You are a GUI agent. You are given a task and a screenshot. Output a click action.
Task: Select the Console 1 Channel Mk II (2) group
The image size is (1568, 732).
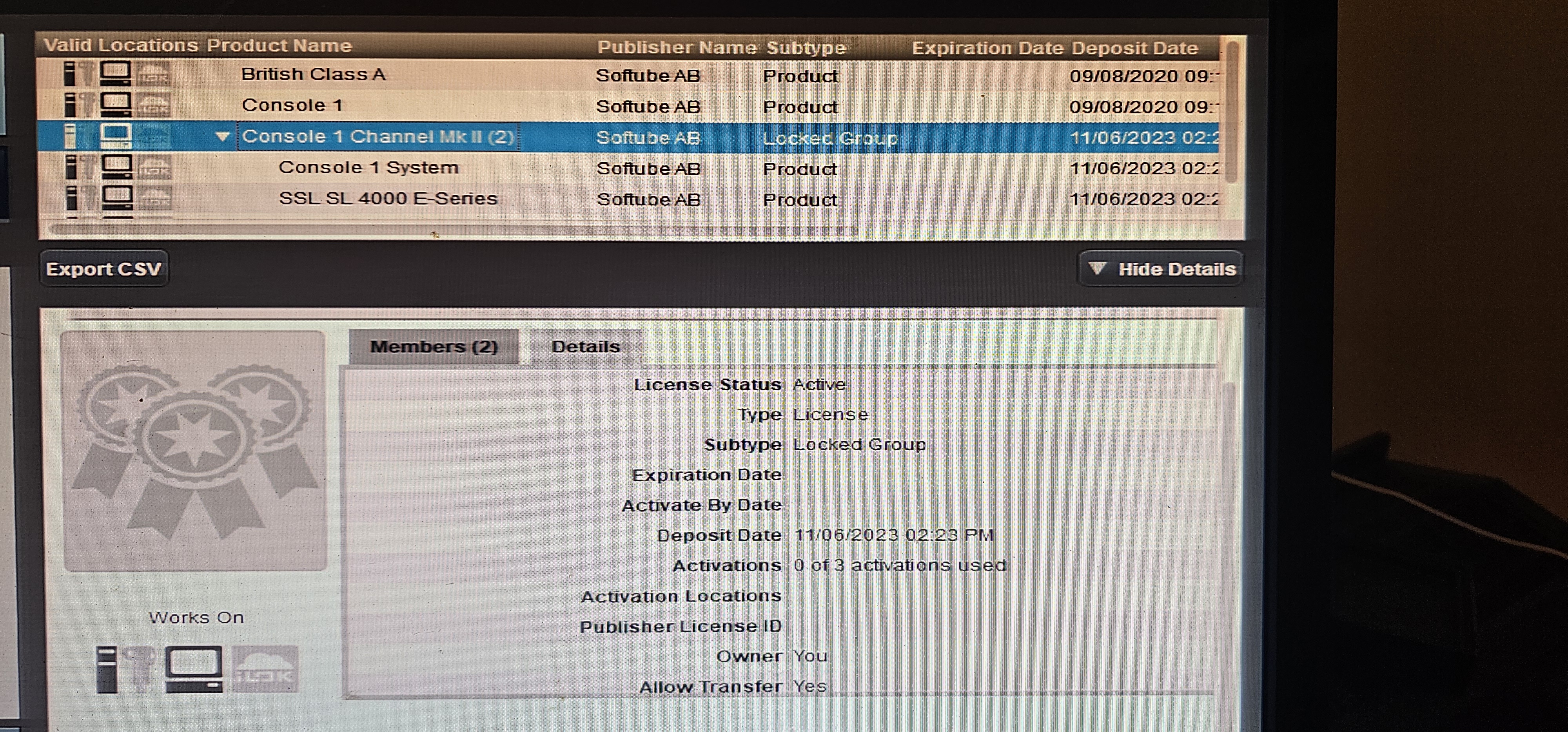[x=629, y=137]
